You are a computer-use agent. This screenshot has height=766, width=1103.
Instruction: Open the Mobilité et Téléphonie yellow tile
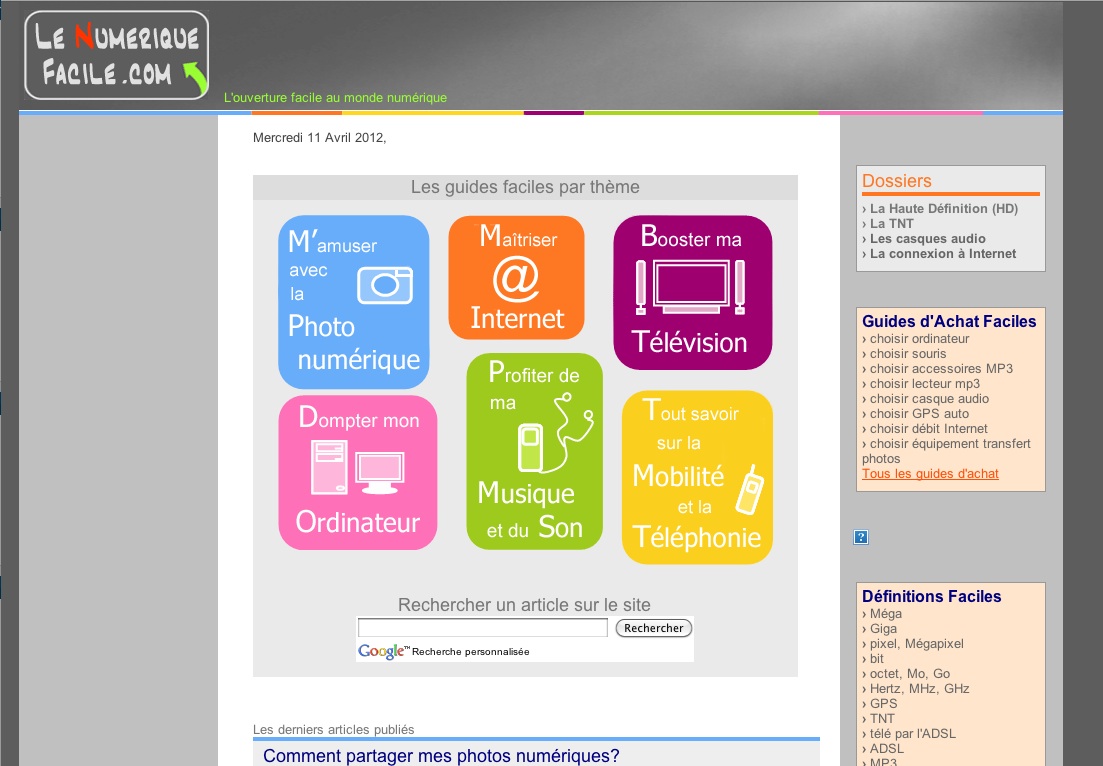[x=697, y=477]
